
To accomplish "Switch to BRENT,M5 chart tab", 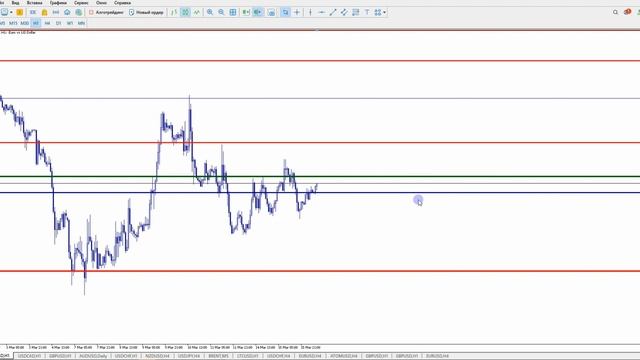I will (218, 356).
